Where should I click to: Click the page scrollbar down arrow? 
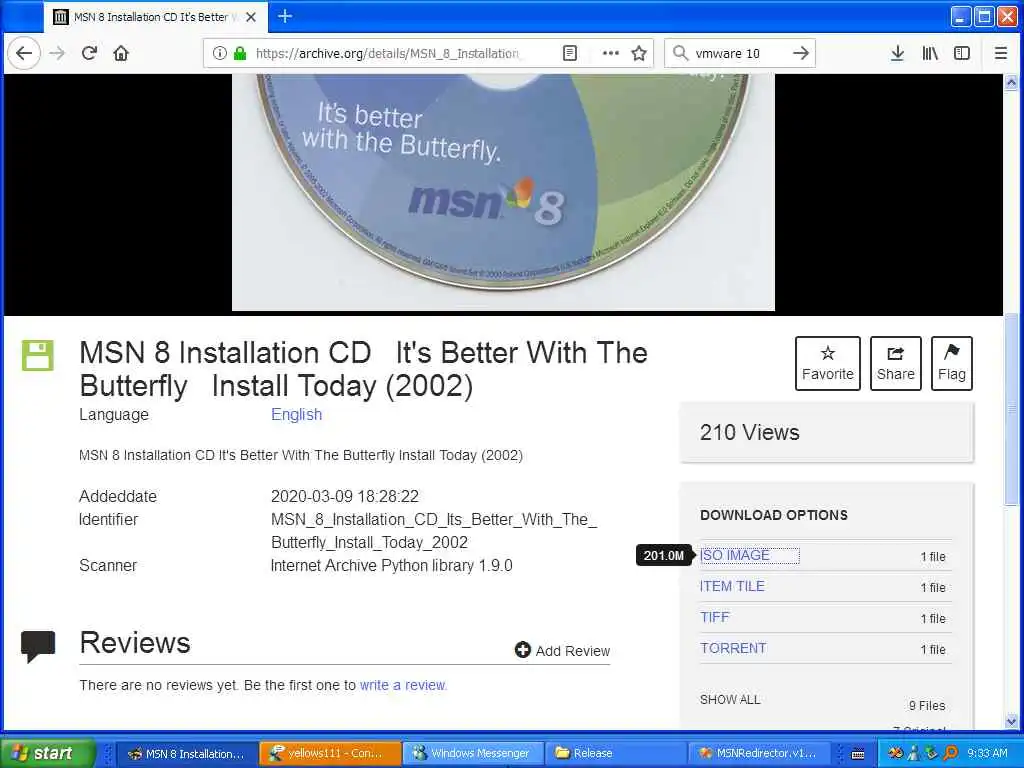[1011, 722]
